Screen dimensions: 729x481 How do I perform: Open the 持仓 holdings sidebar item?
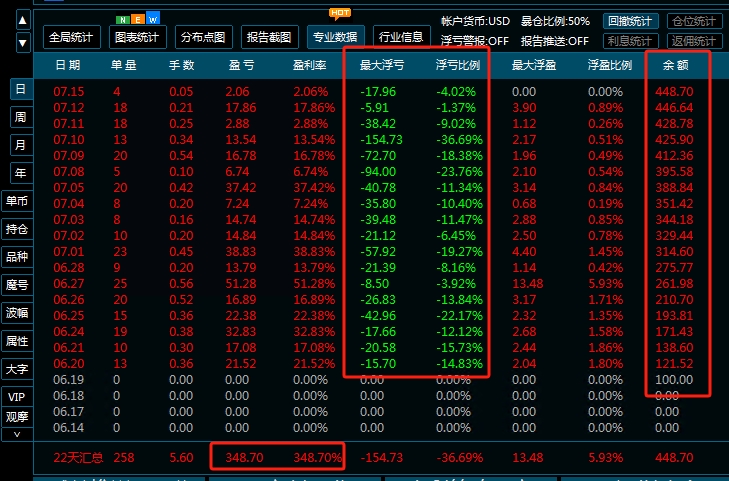17,229
